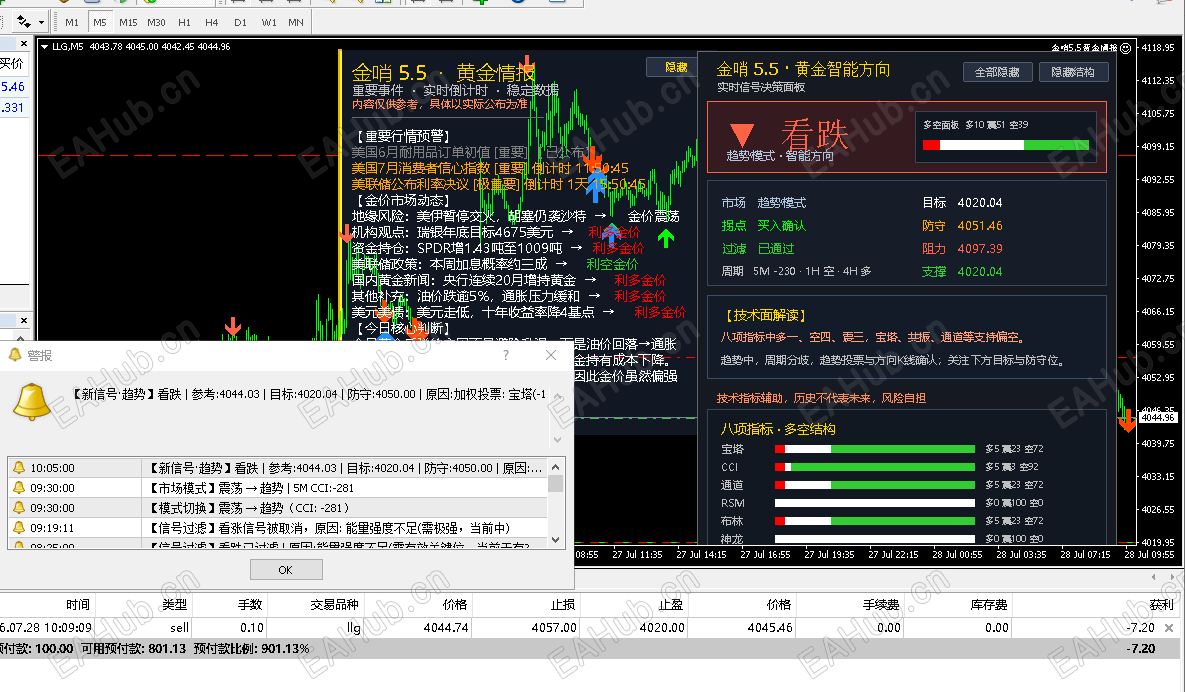1185x692 pixels.
Task: Click the alert list scrollbar down arrow
Action: click(x=555, y=539)
